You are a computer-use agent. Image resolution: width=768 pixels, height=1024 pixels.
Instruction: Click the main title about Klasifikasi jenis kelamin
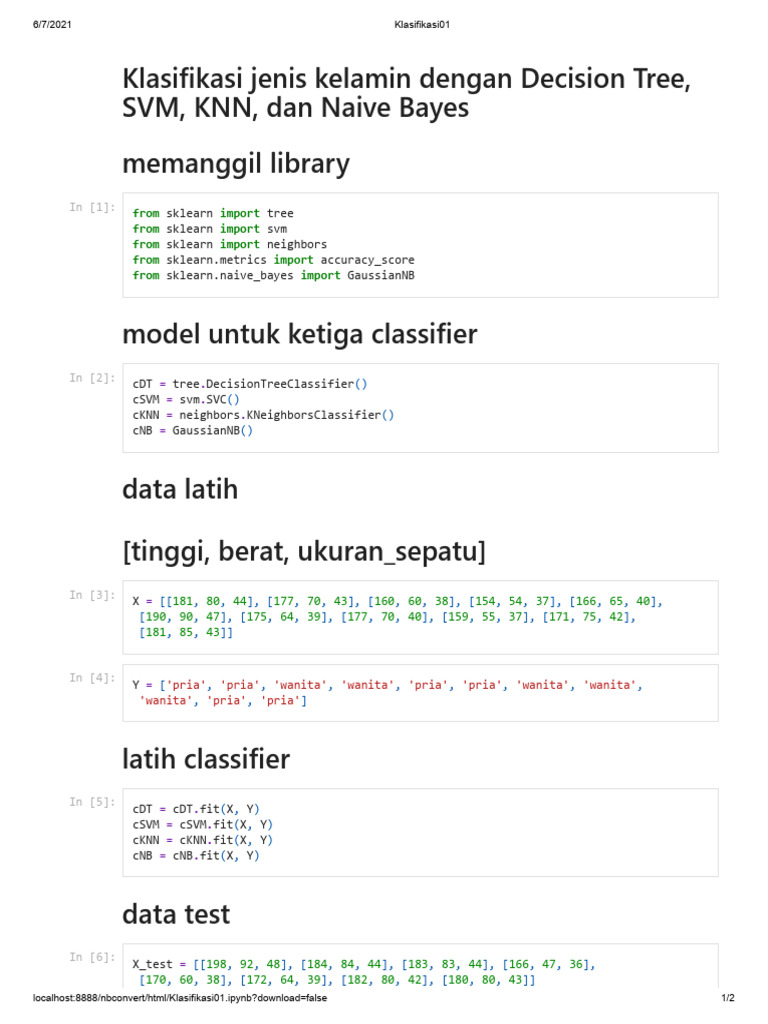pyautogui.click(x=406, y=92)
